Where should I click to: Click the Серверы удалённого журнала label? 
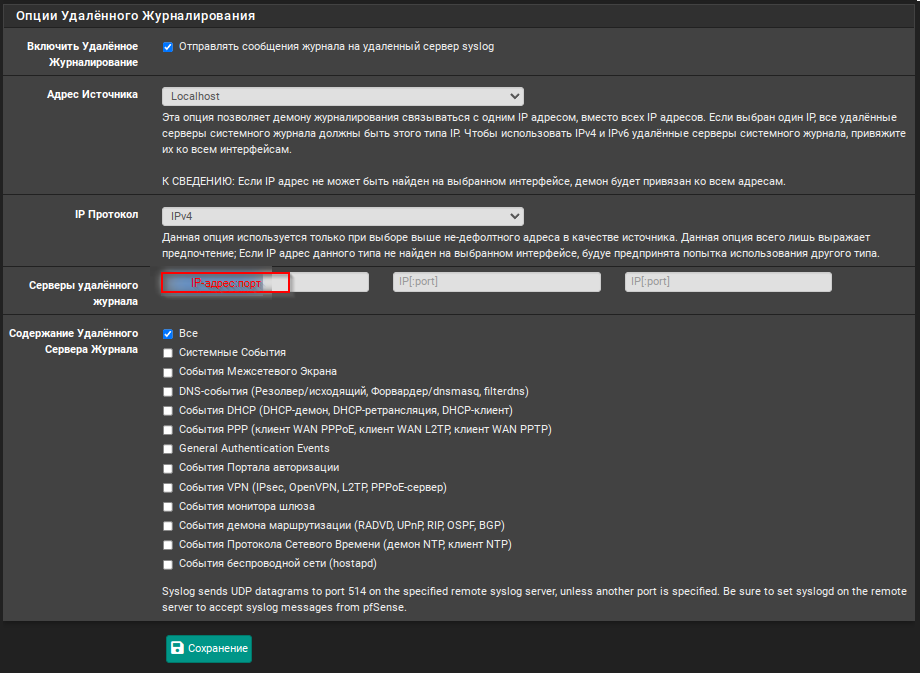pos(83,293)
